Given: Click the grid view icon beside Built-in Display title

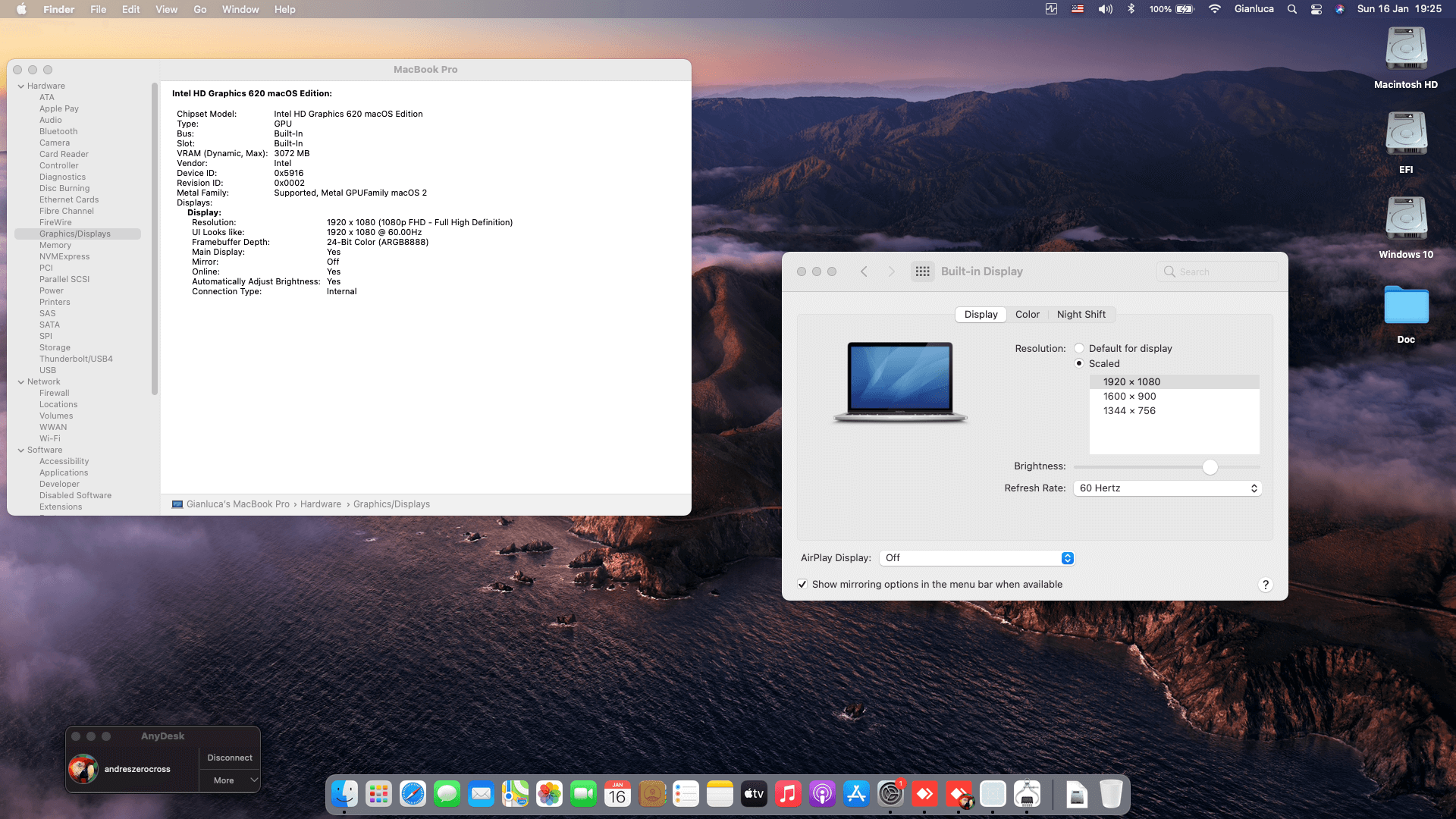Looking at the screenshot, I should click(922, 271).
